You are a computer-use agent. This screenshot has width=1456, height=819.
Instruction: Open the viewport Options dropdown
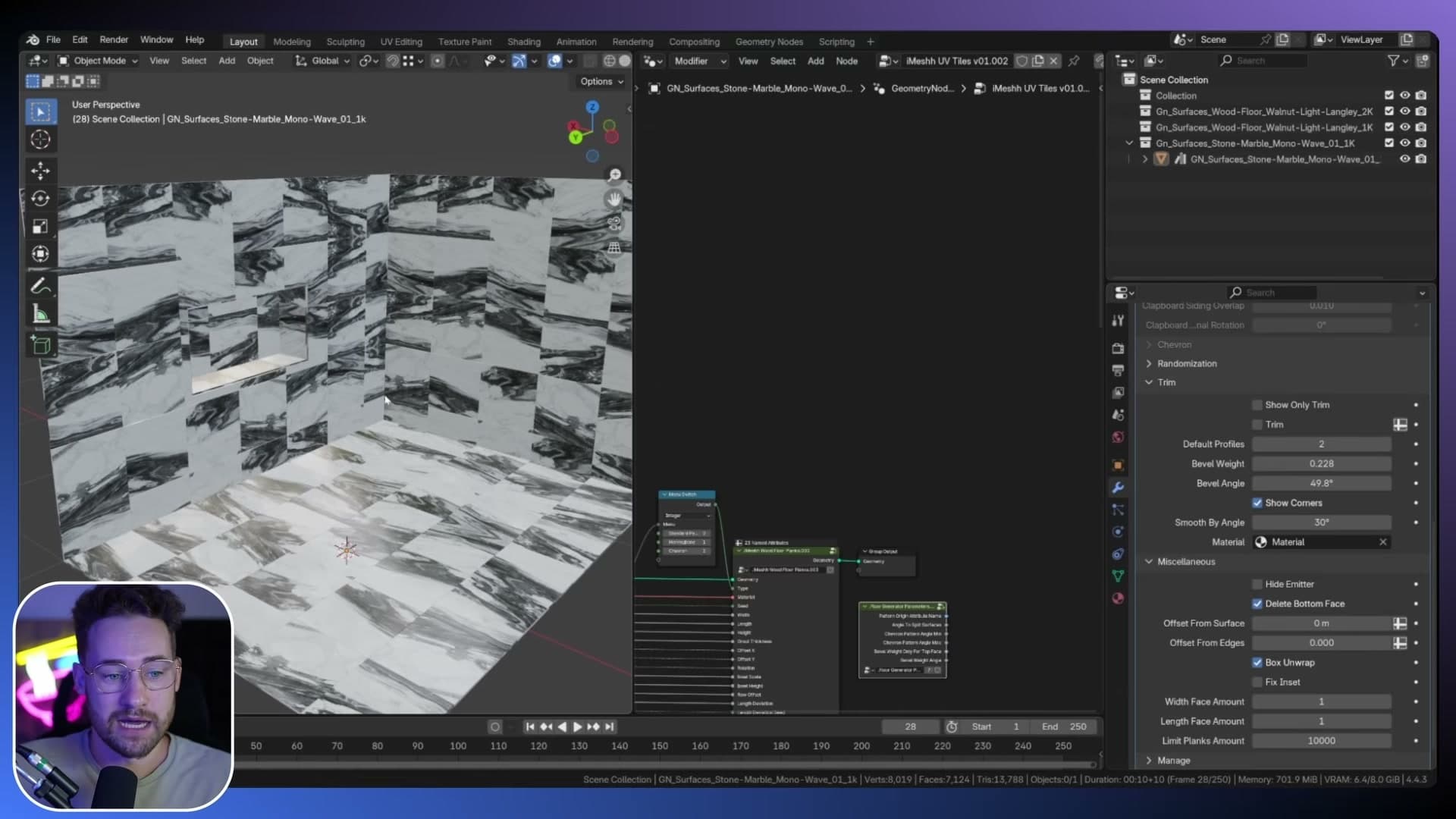602,82
